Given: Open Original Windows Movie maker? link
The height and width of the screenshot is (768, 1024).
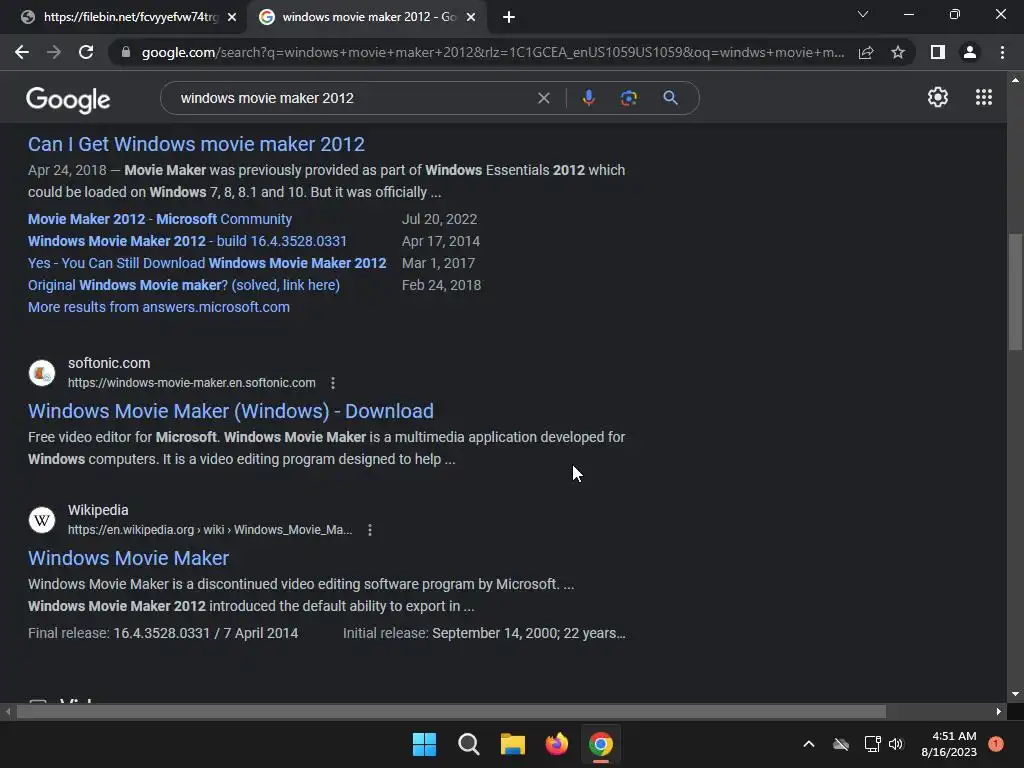Looking at the screenshot, I should point(184,285).
